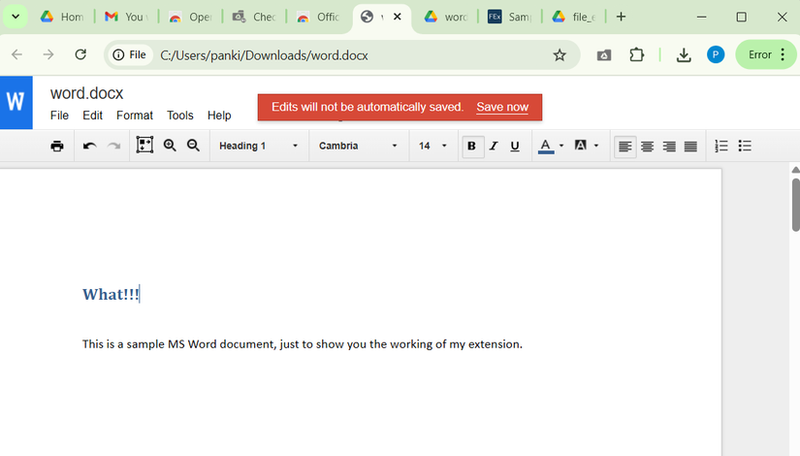Screen dimensions: 800x456
Task: Zoom out of the document
Action: (x=194, y=146)
